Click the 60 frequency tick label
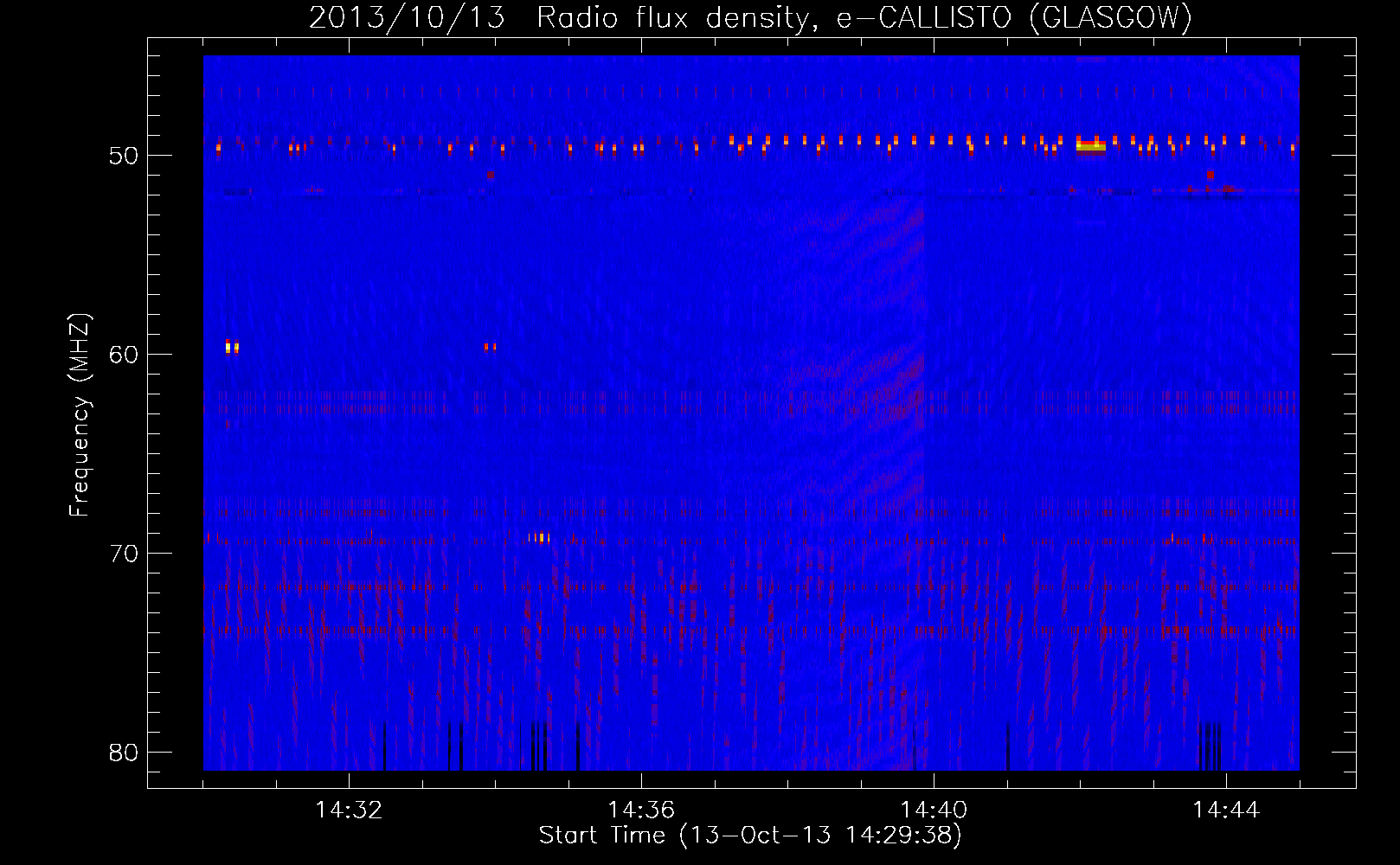Image resolution: width=1400 pixels, height=865 pixels. (124, 355)
